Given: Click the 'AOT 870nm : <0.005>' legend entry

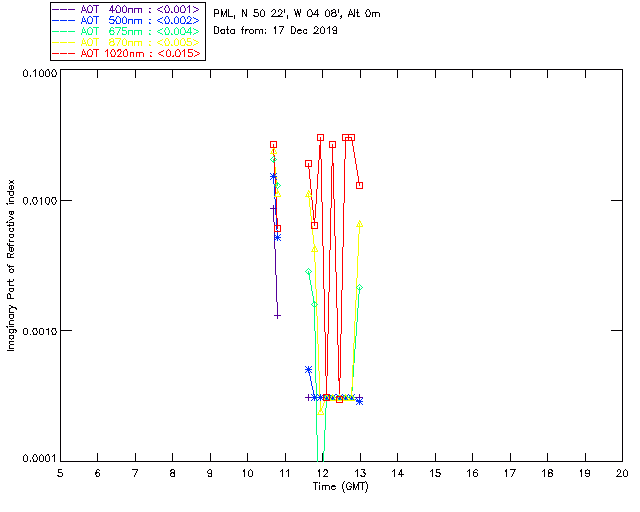Looking at the screenshot, I should click(127, 42).
